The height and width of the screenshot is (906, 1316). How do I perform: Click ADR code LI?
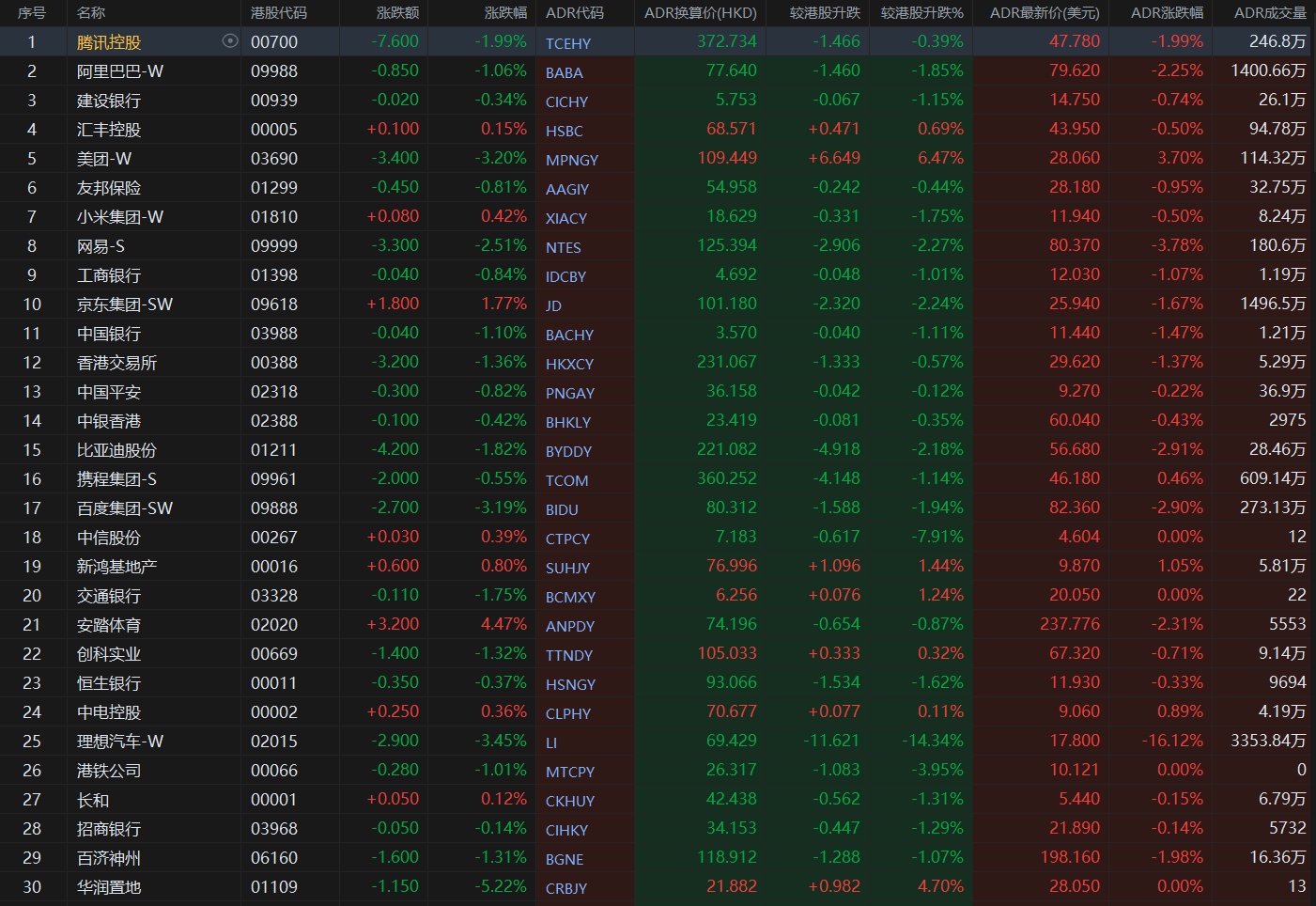coord(551,742)
